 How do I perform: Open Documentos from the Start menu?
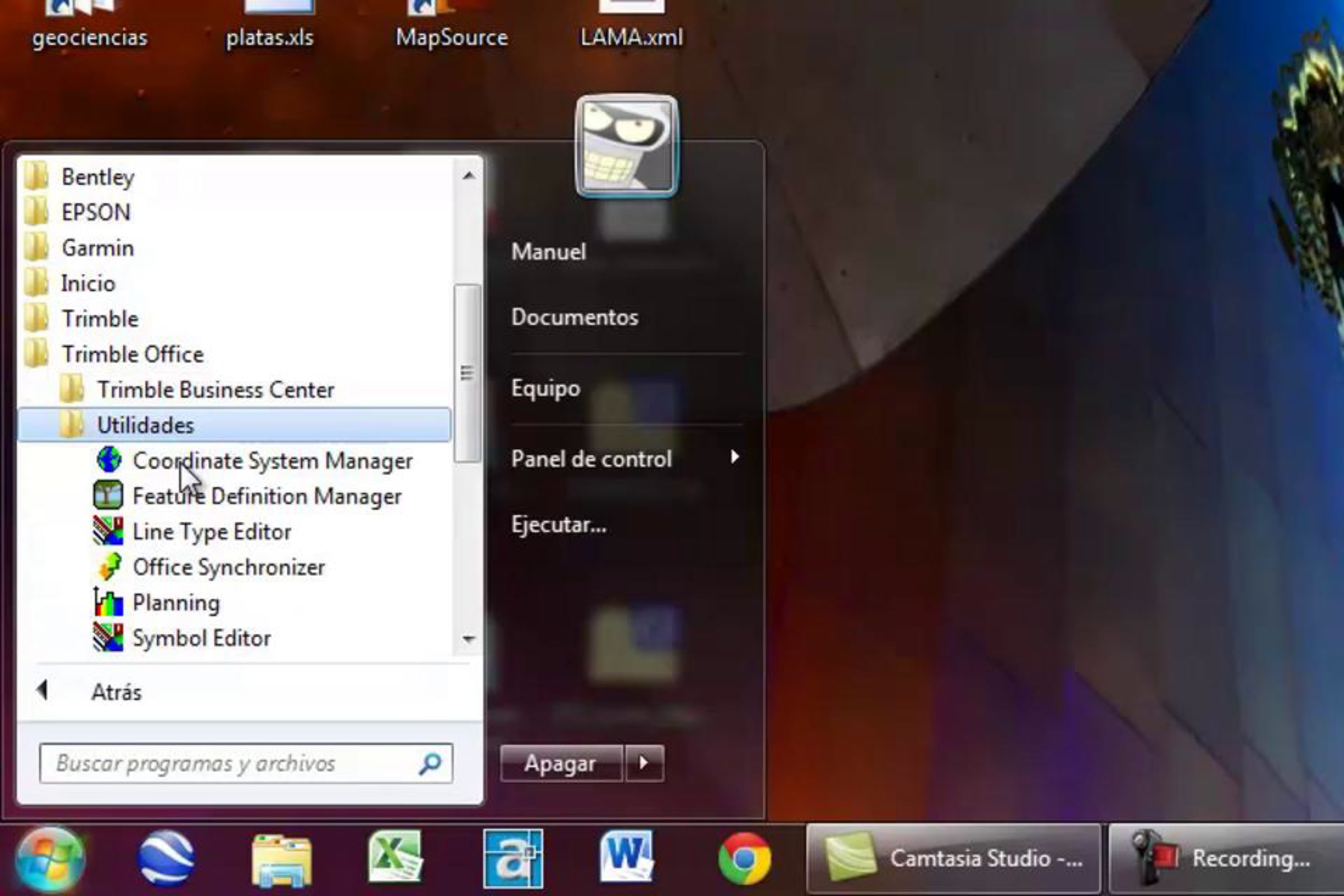pyautogui.click(x=575, y=317)
